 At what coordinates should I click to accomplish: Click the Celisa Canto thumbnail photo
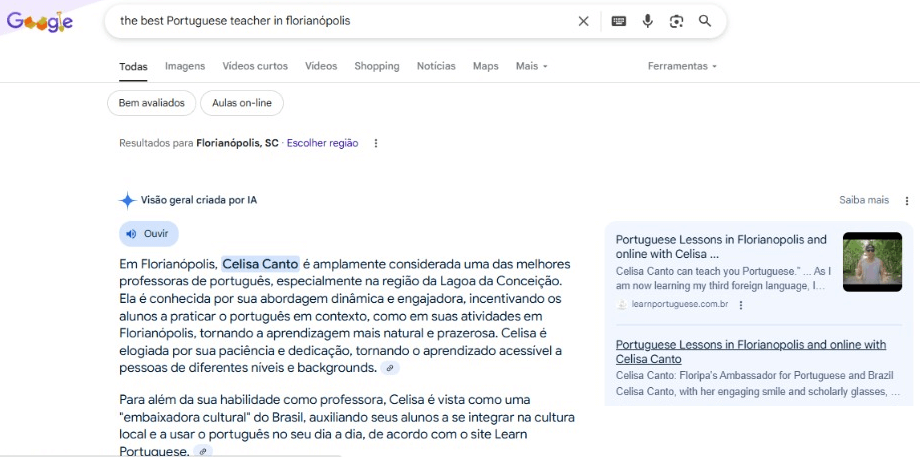pyautogui.click(x=872, y=262)
